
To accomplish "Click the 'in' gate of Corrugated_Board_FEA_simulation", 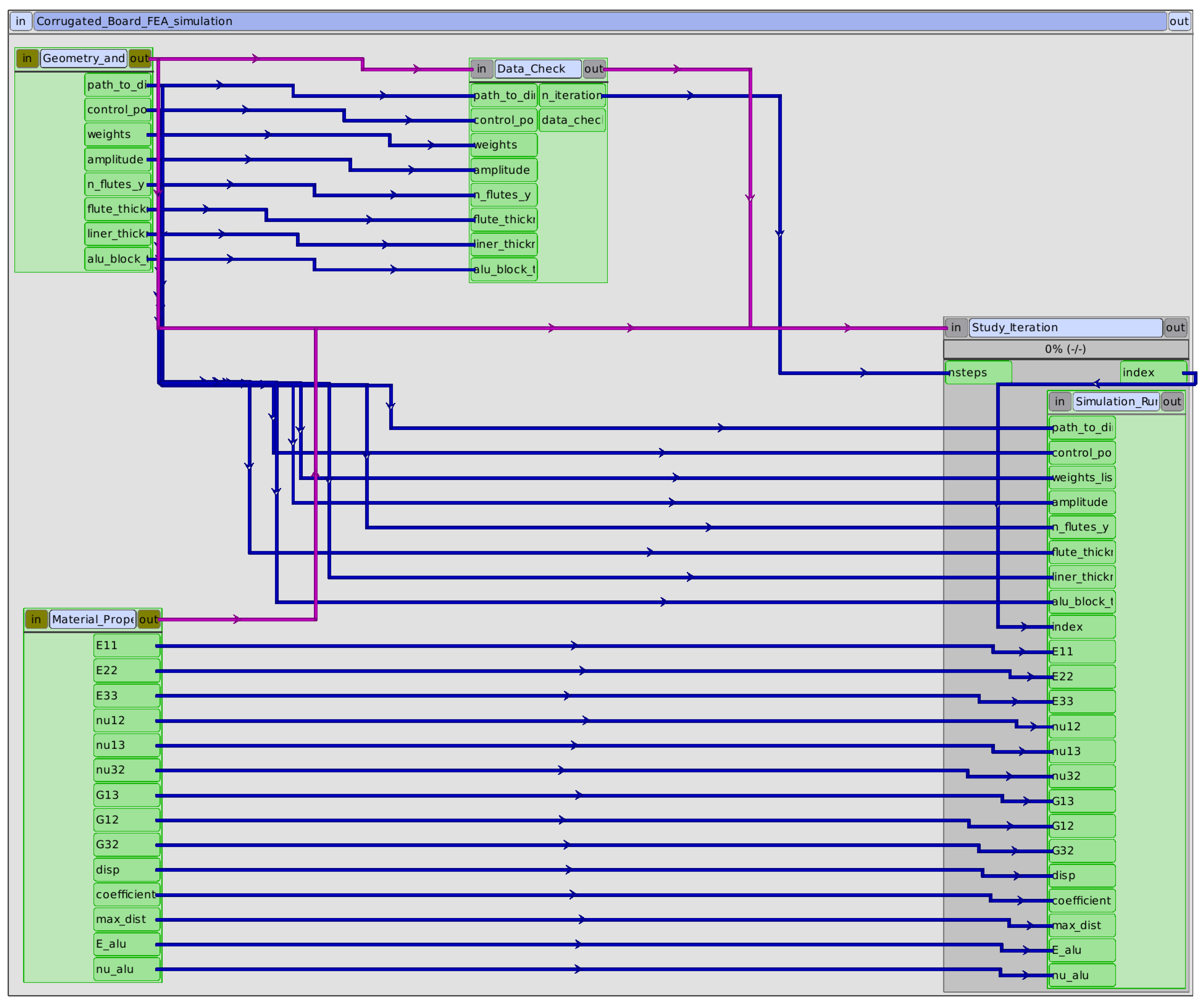I will (x=21, y=21).
